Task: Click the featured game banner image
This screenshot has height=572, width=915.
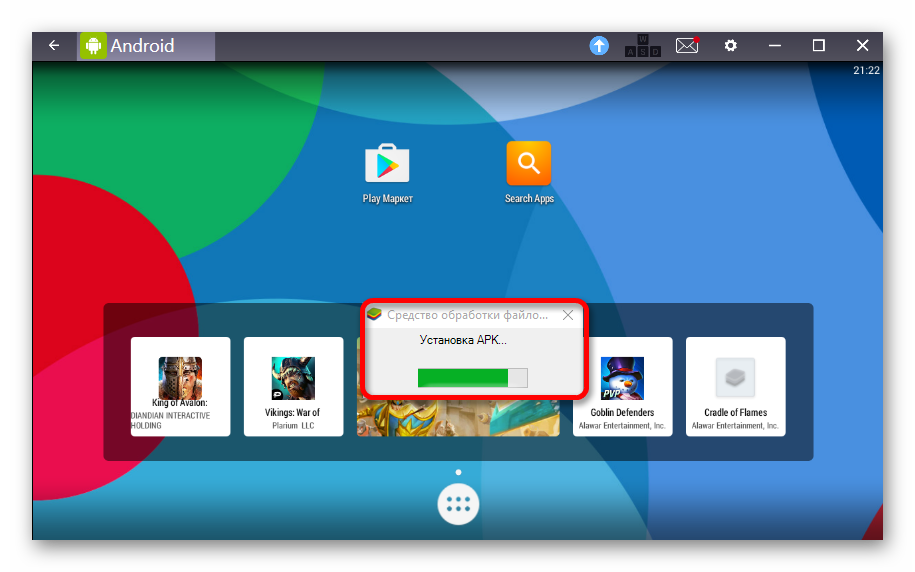Action: coord(458,417)
